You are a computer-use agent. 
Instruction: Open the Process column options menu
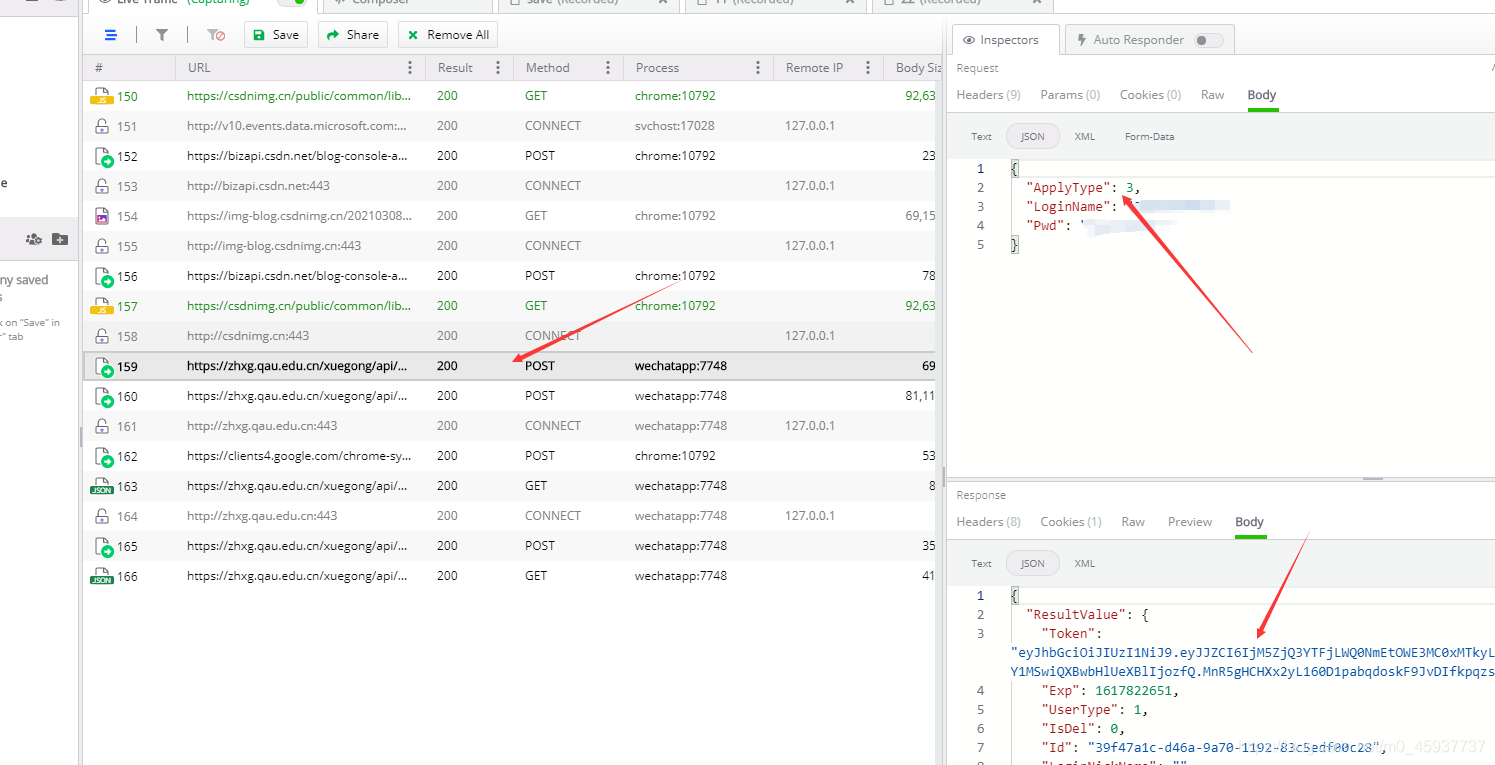[x=758, y=68]
